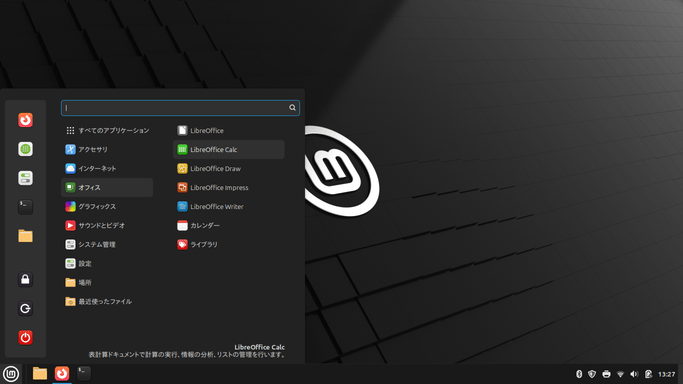This screenshot has width=683, height=384.
Task: Select システム管理 category
Action: click(x=107, y=245)
